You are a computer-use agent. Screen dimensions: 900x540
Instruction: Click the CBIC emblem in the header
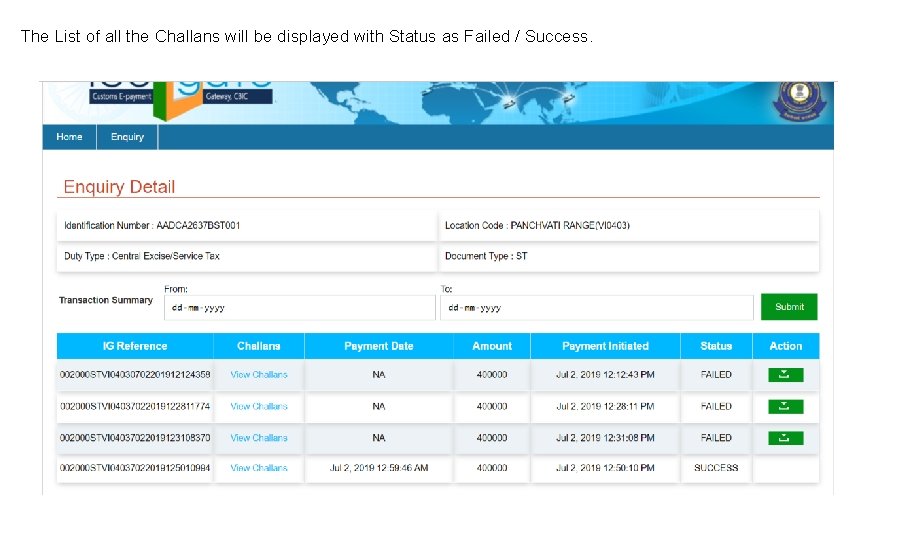(x=799, y=100)
